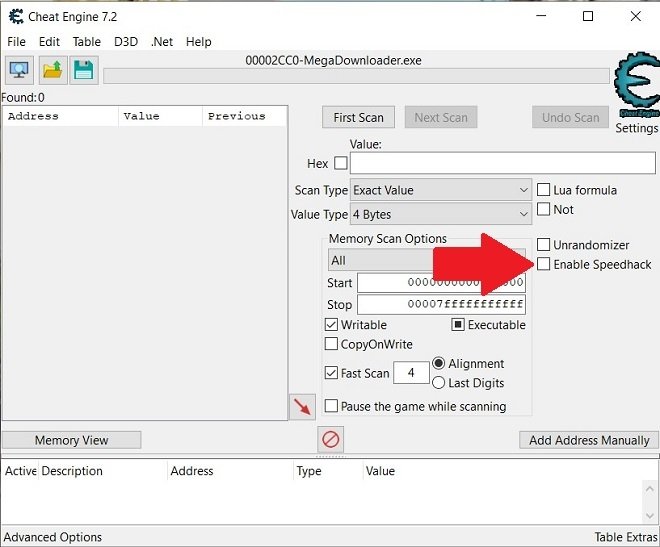The image size is (660, 547).
Task: Click the save floppy disk icon
Action: click(x=84, y=70)
